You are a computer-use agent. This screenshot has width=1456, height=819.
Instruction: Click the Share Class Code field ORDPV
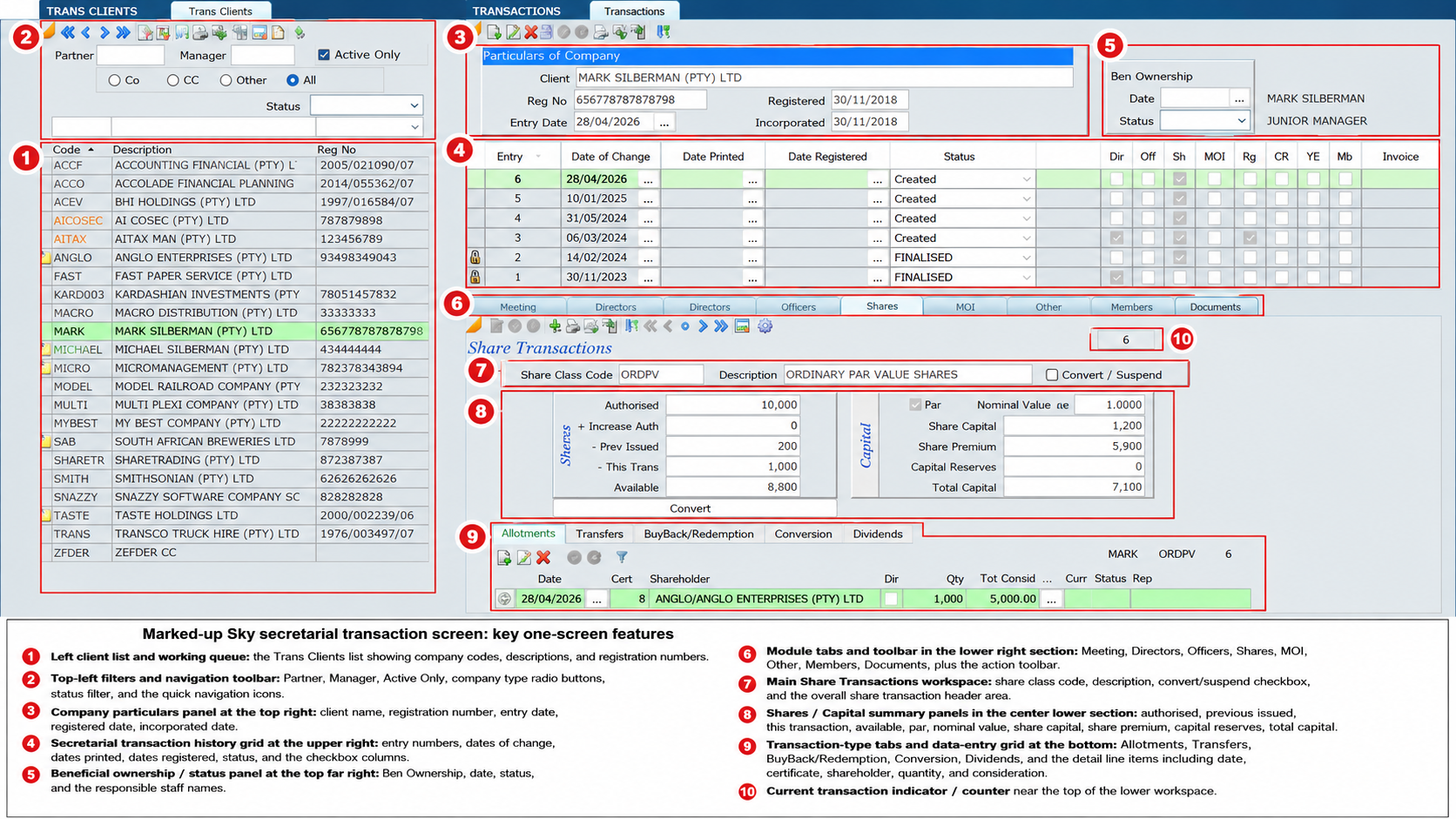point(661,375)
